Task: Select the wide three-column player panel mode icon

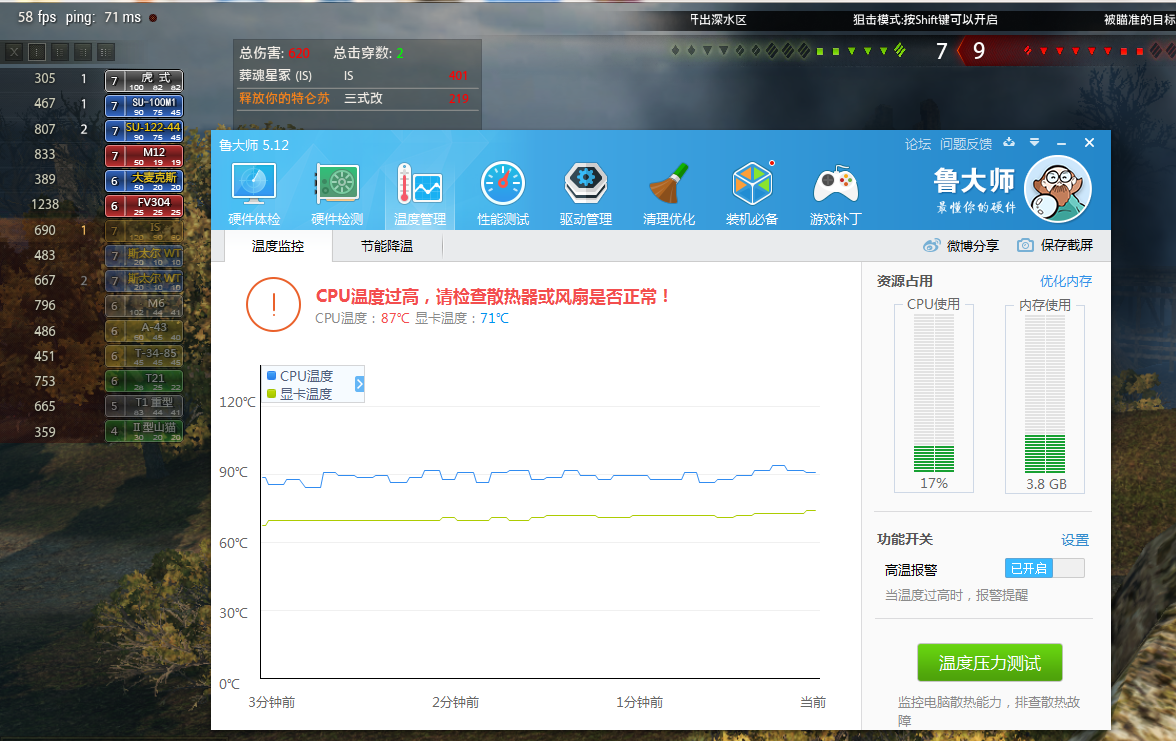Action: (106, 52)
